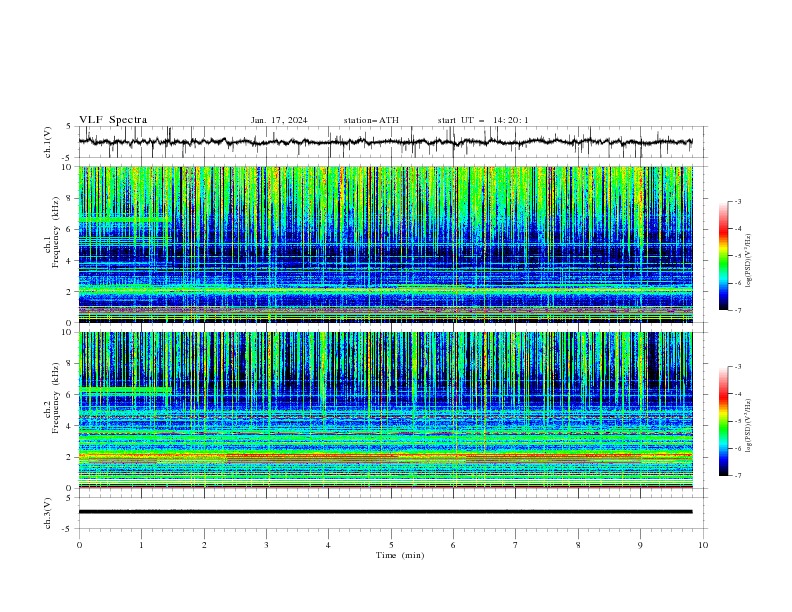792x612 pixels.
Task: Click the "10" kHz tick of ch.1 spectrogram
Action: (68, 167)
